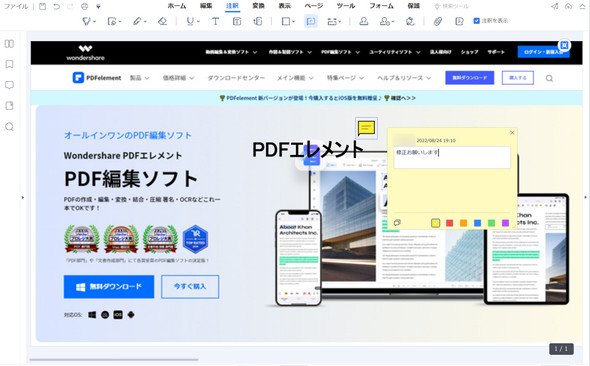Switch to the 変換 tab
The width and height of the screenshot is (590, 366).
(259, 6)
